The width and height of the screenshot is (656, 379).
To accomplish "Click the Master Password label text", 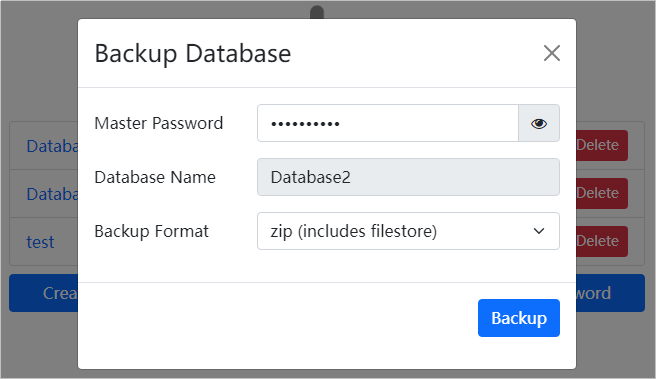I will click(159, 123).
